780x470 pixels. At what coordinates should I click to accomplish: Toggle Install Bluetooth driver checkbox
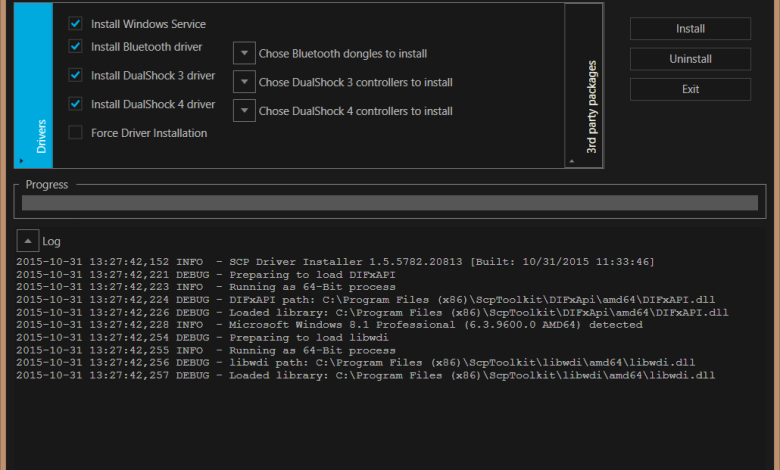[x=75, y=46]
